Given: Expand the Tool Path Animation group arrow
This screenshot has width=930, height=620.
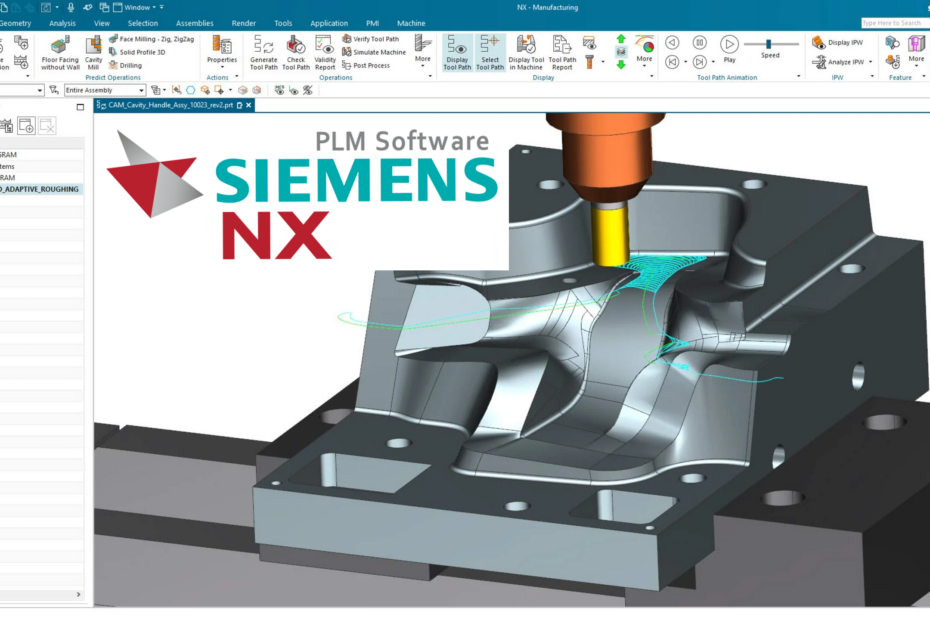Looking at the screenshot, I should pyautogui.click(x=798, y=77).
